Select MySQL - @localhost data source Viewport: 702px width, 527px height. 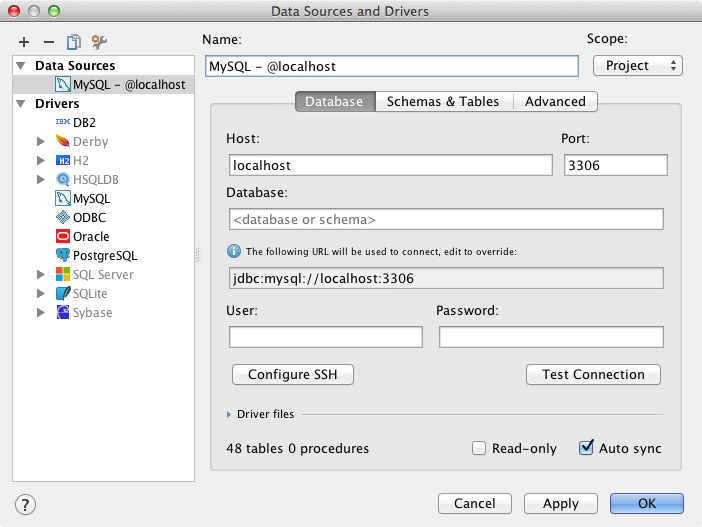(103, 84)
